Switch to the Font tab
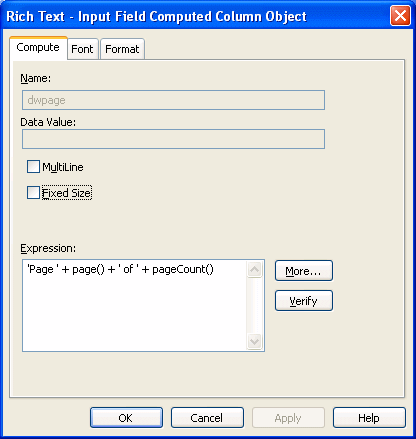416x439 pixels. (x=82, y=49)
